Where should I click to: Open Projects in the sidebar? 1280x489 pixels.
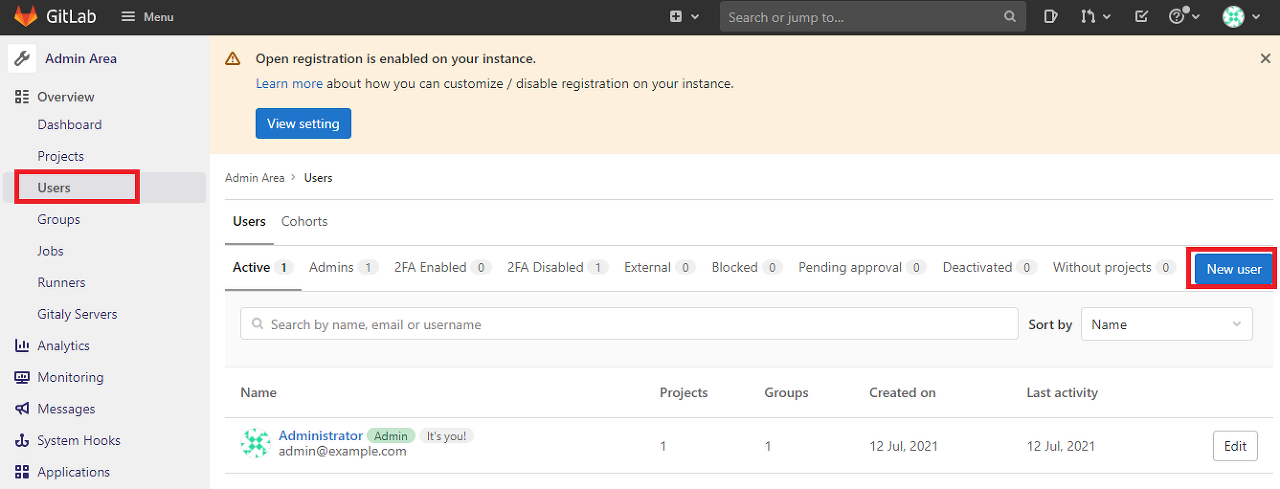61,156
